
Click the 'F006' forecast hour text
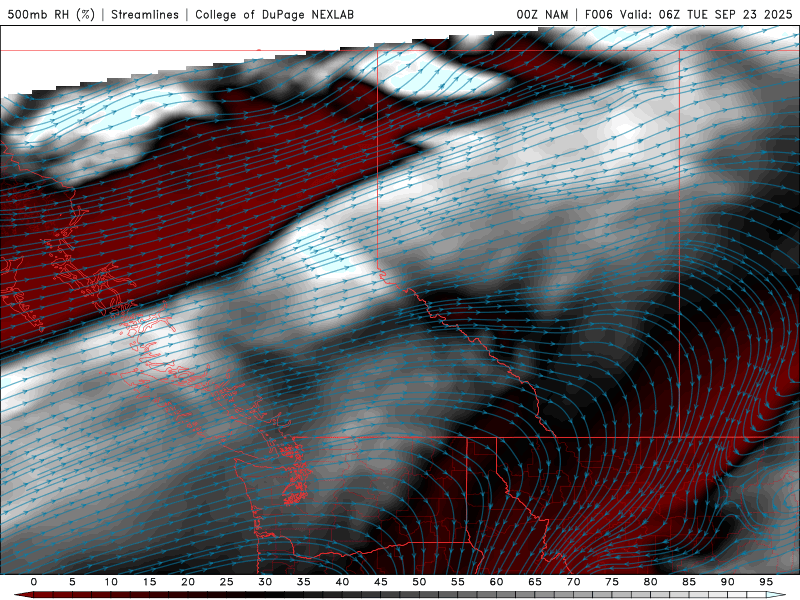[598, 14]
